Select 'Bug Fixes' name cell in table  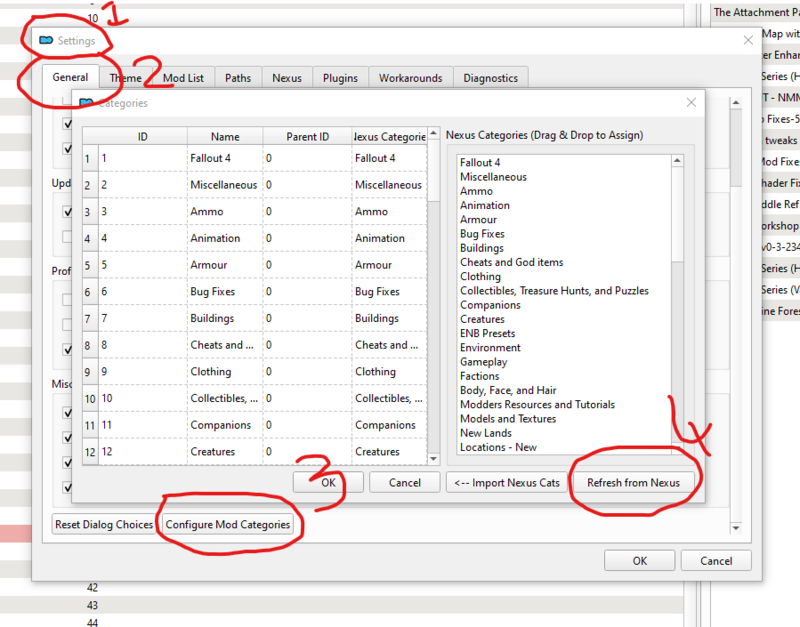pyautogui.click(x=225, y=291)
